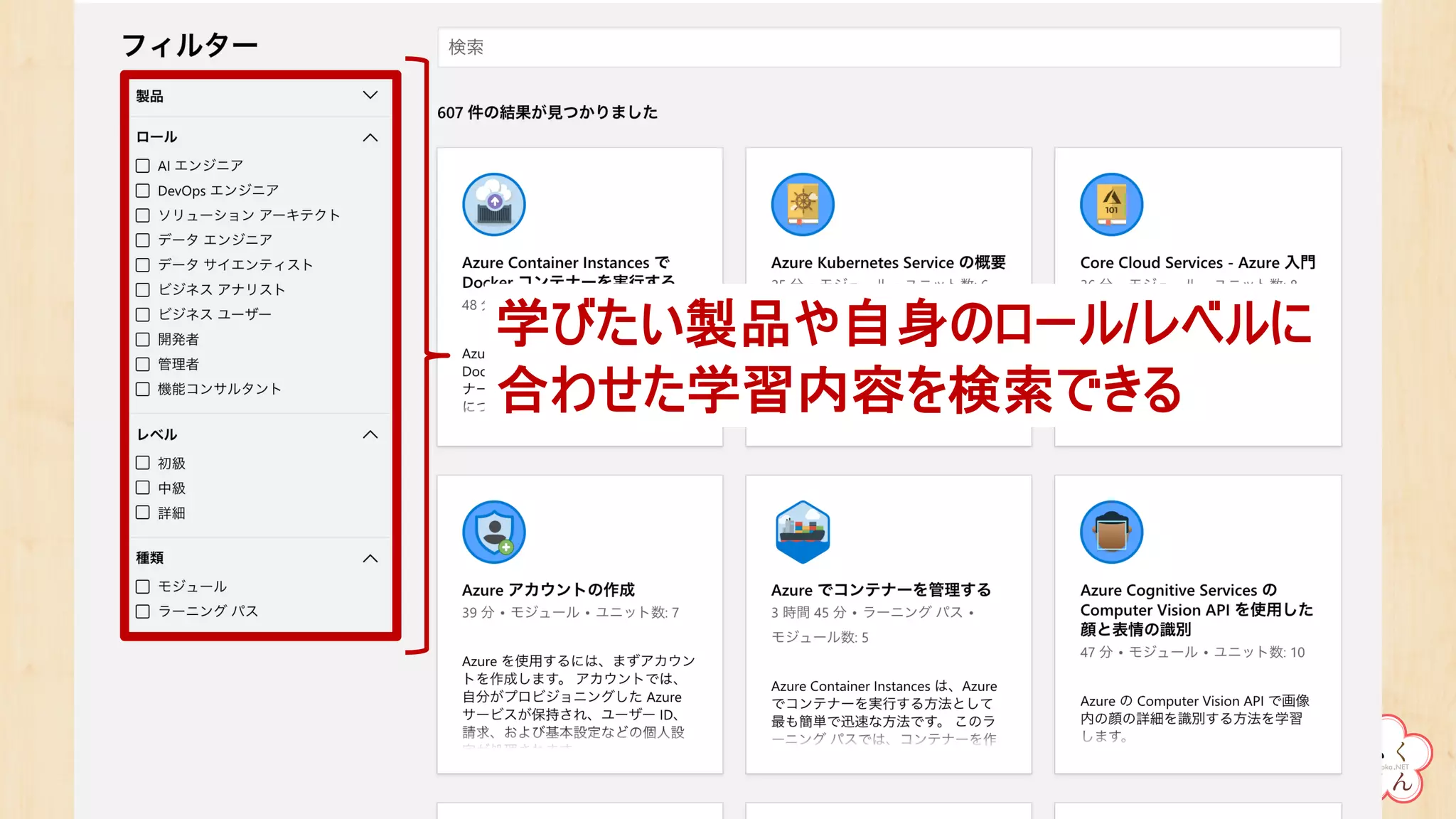Enable ビジネス ユーザー filter checkbox

point(143,314)
